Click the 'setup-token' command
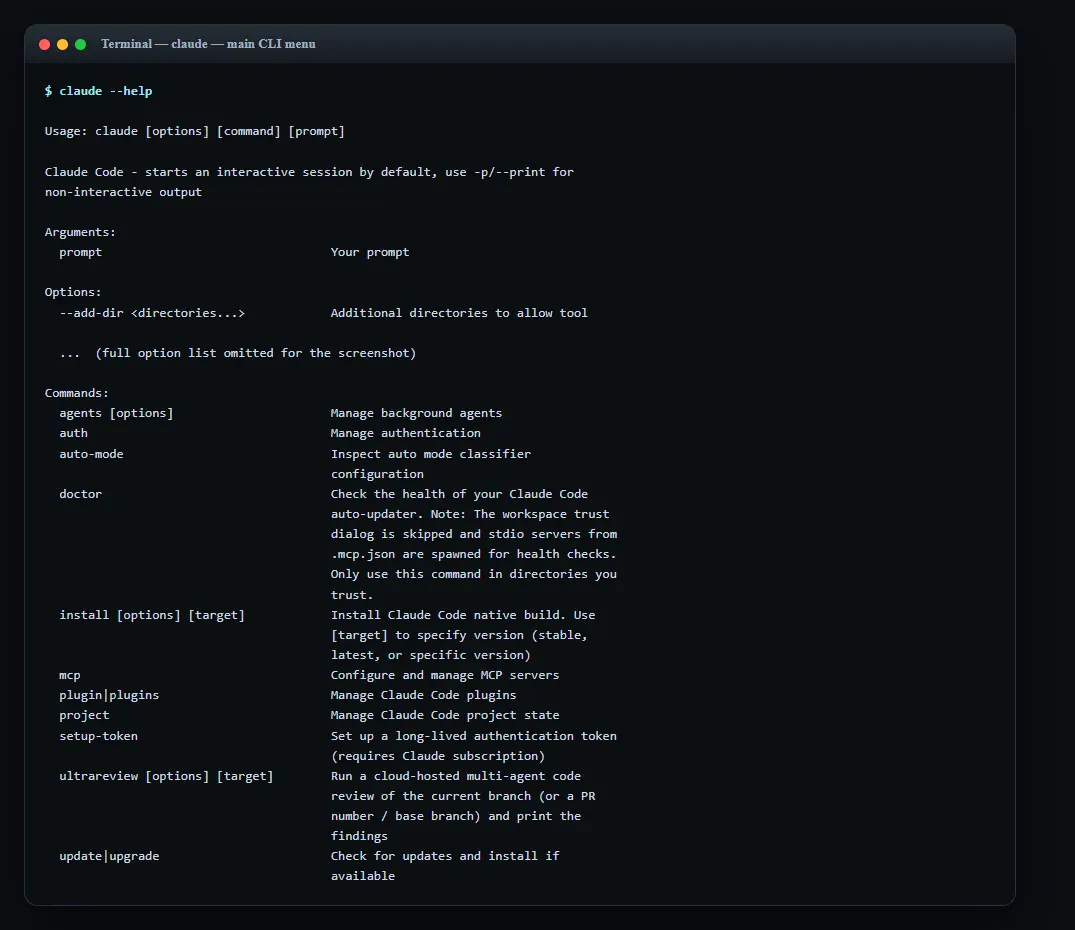Screen dimensions: 1075x930 [x=98, y=736]
